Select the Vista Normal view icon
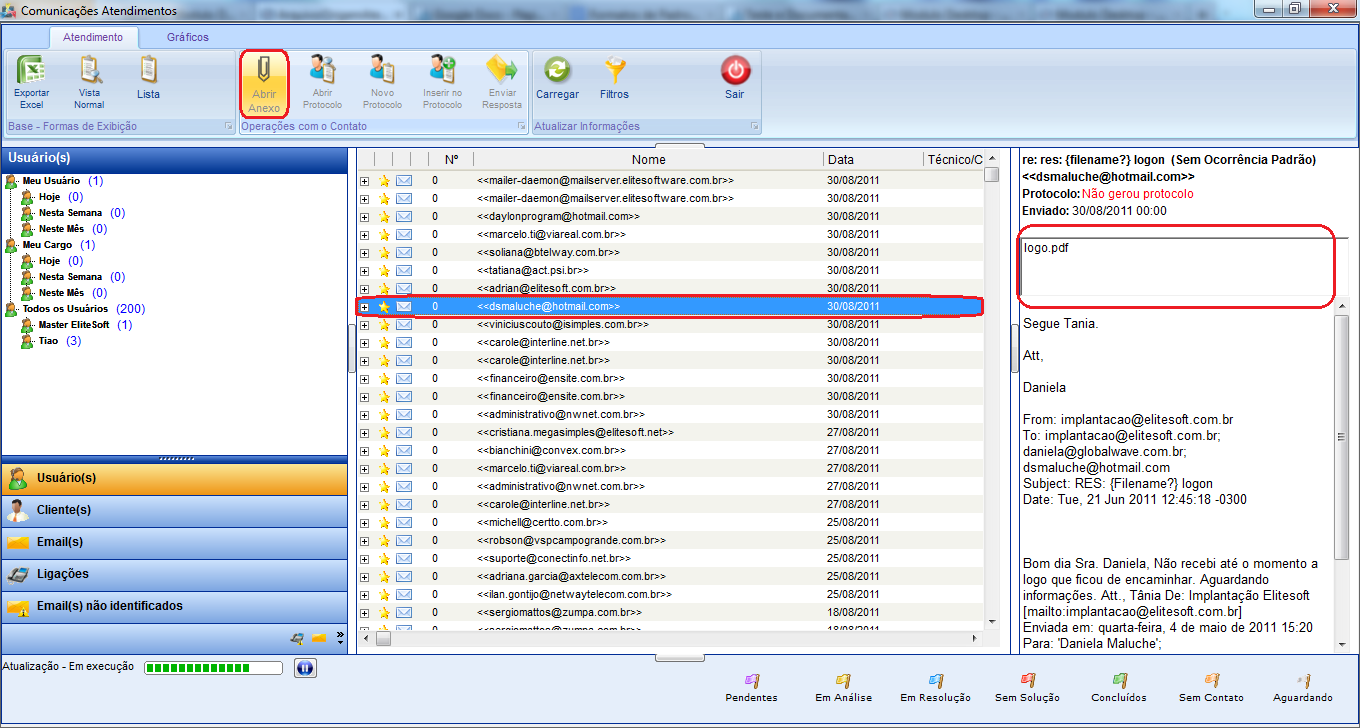 coord(89,72)
